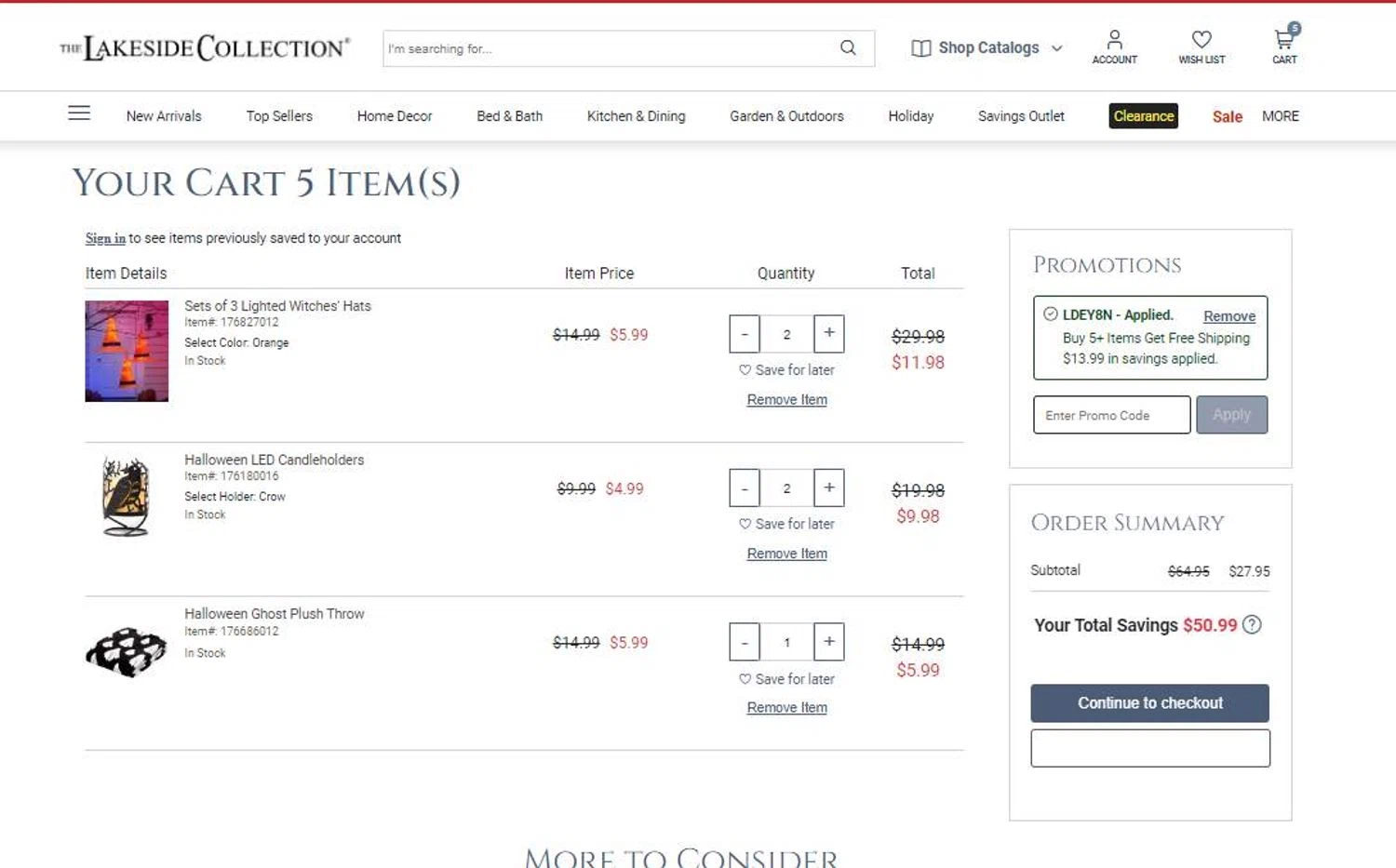1396x868 pixels.
Task: Remove the LDEY8N promo code
Action: pyautogui.click(x=1228, y=316)
